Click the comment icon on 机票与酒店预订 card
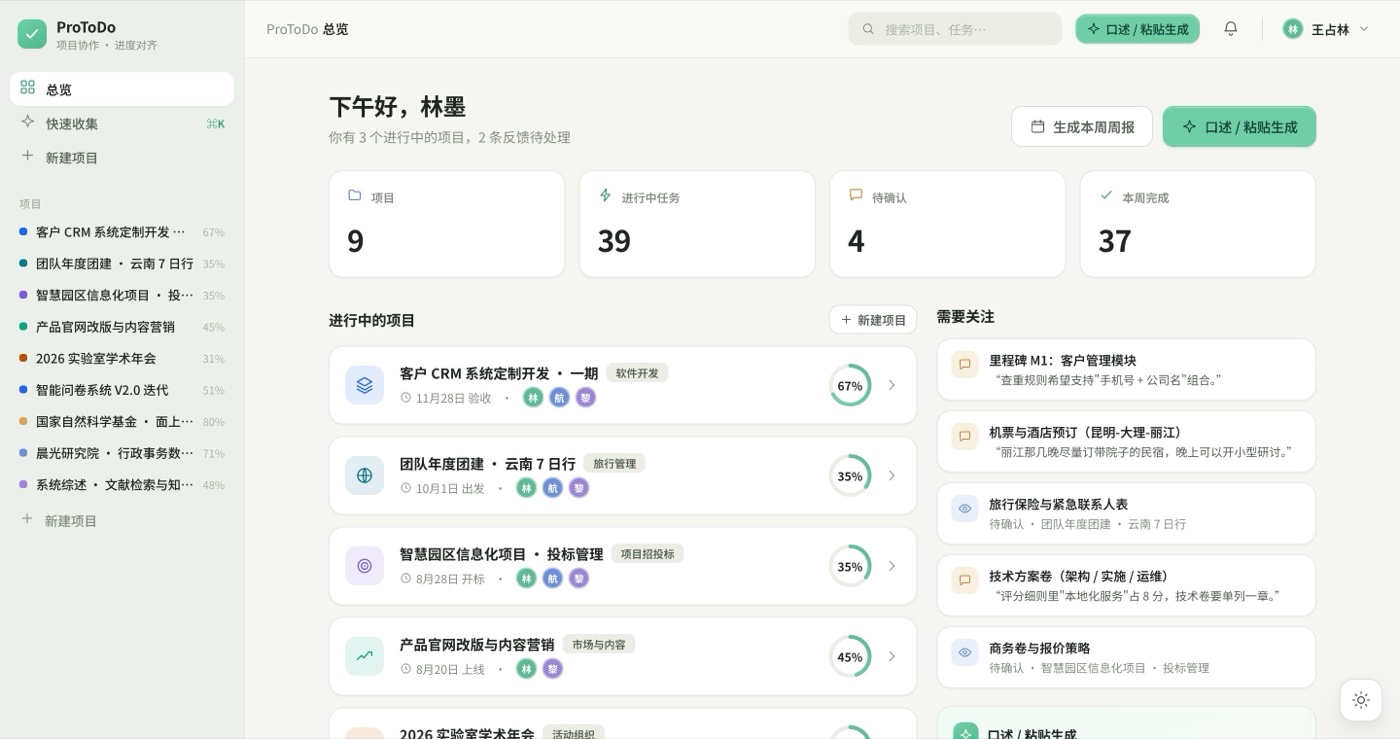 [x=965, y=437]
